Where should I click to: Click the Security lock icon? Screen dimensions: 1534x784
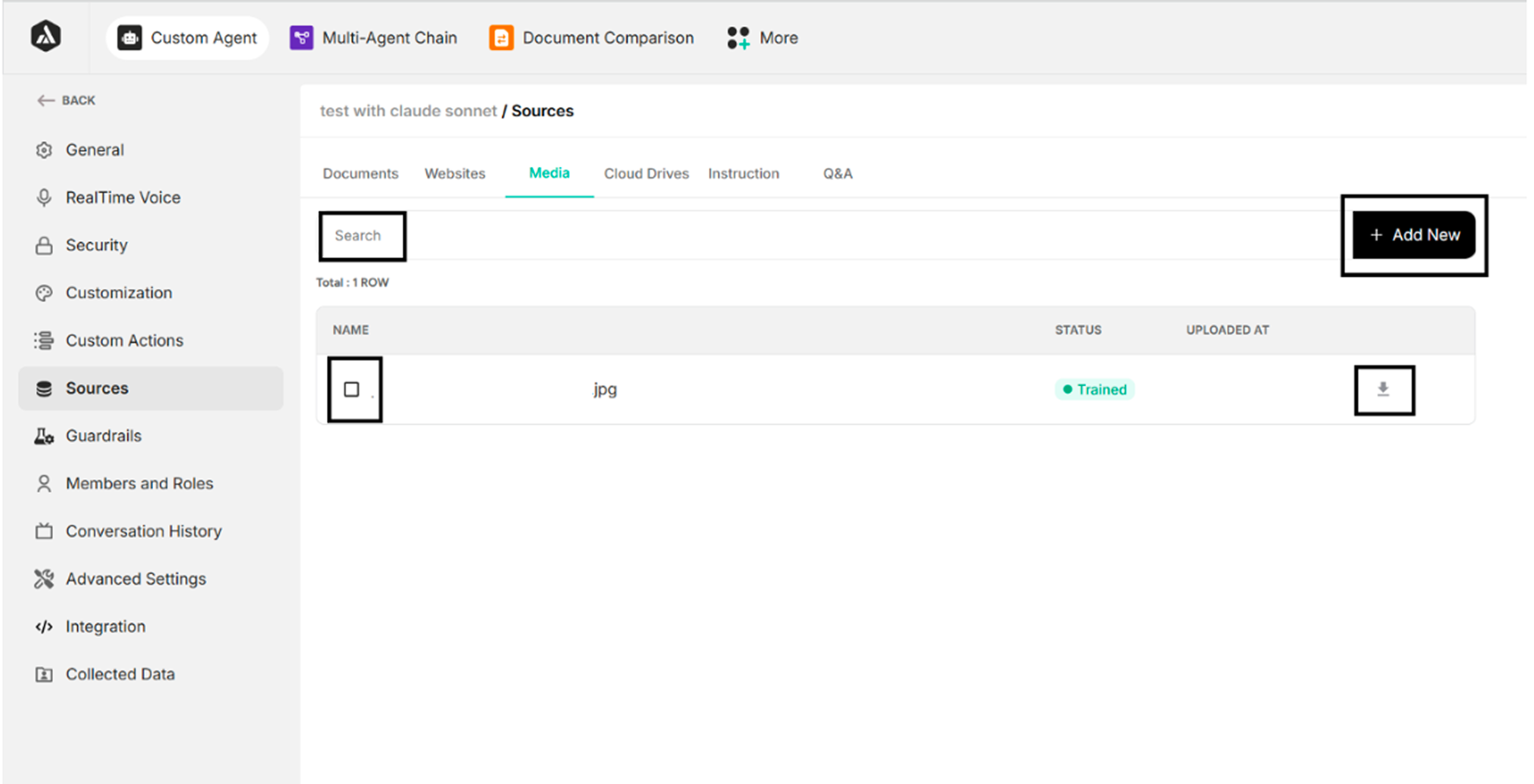pos(44,245)
